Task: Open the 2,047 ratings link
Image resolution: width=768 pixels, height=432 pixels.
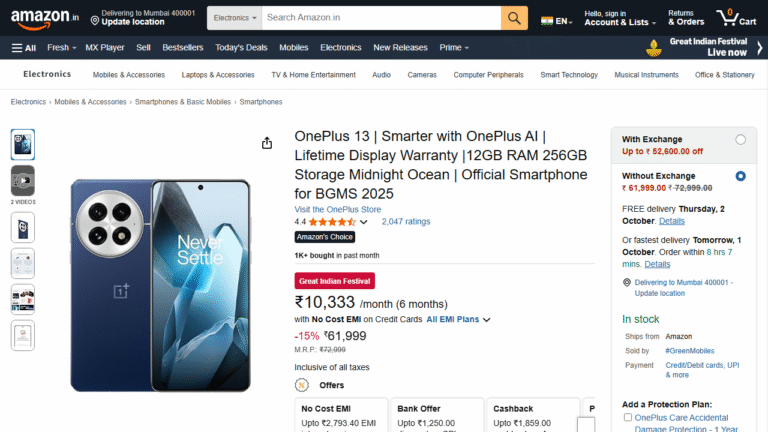Action: coord(406,222)
